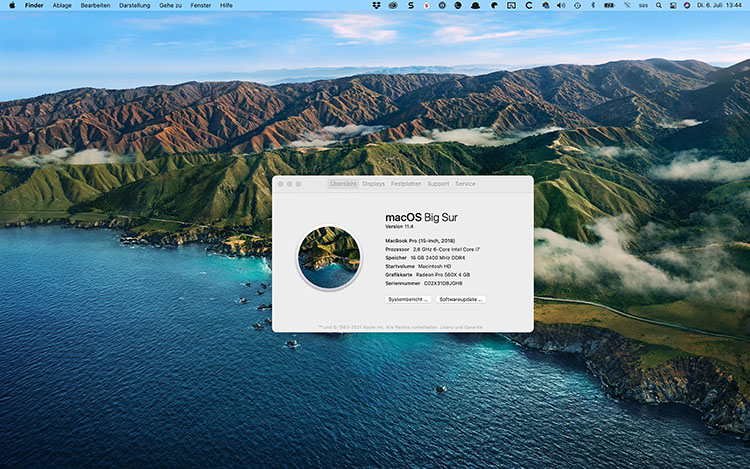Click the Systembericht button
The height and width of the screenshot is (469, 750).
click(408, 299)
